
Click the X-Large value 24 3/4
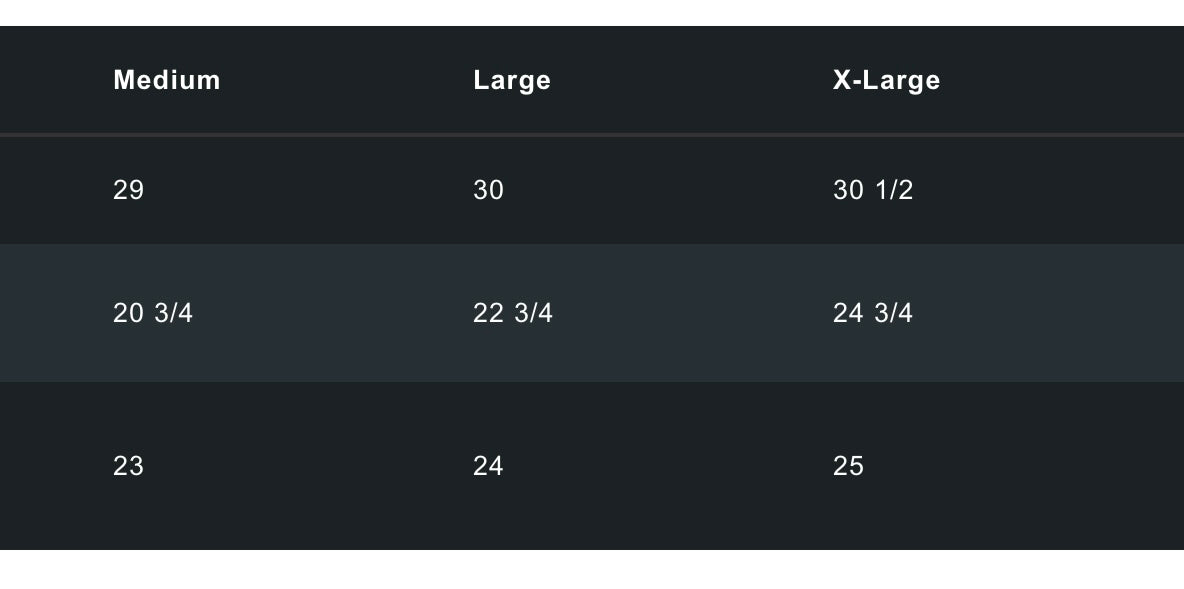pos(872,313)
